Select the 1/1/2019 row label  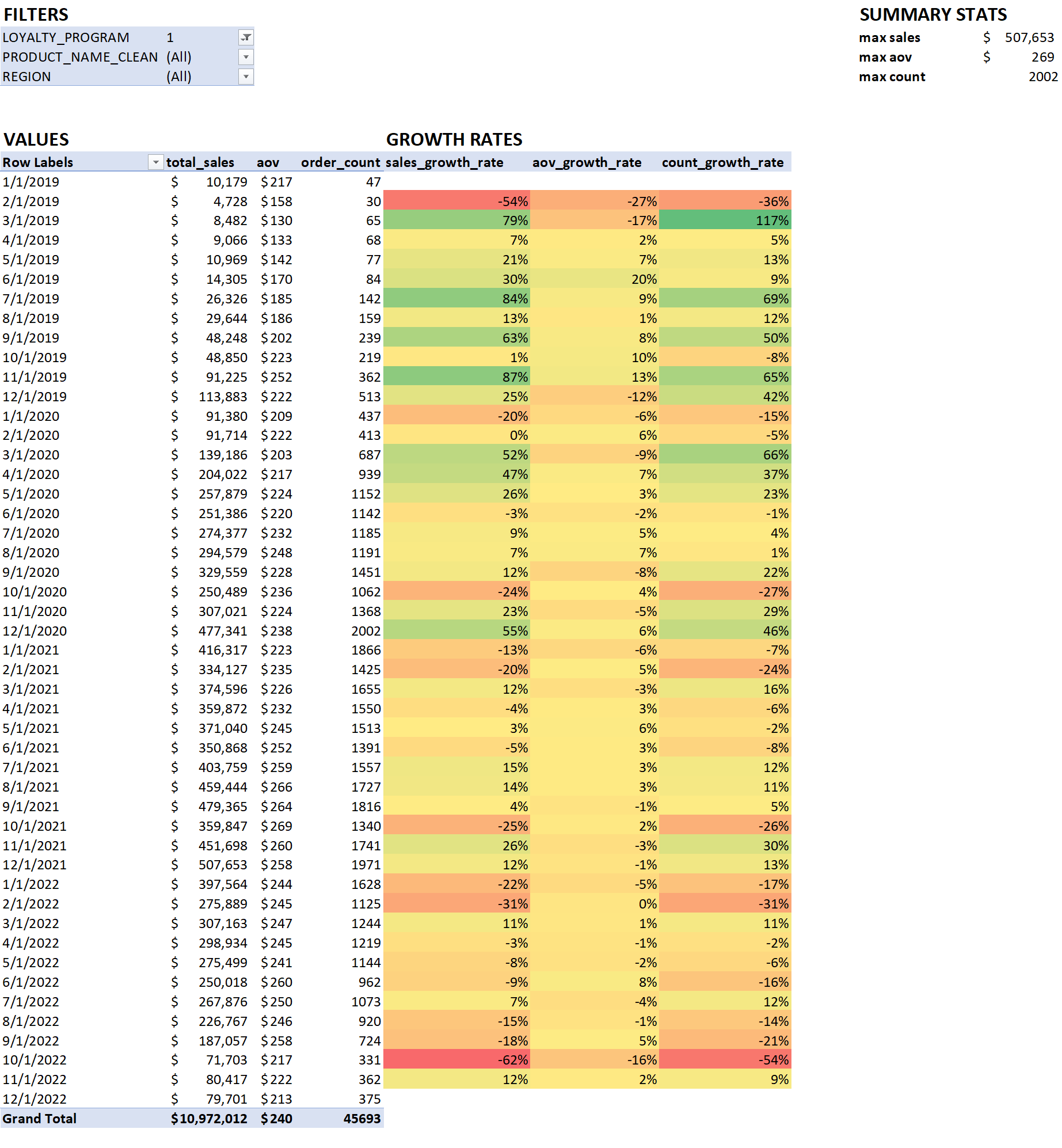31,181
